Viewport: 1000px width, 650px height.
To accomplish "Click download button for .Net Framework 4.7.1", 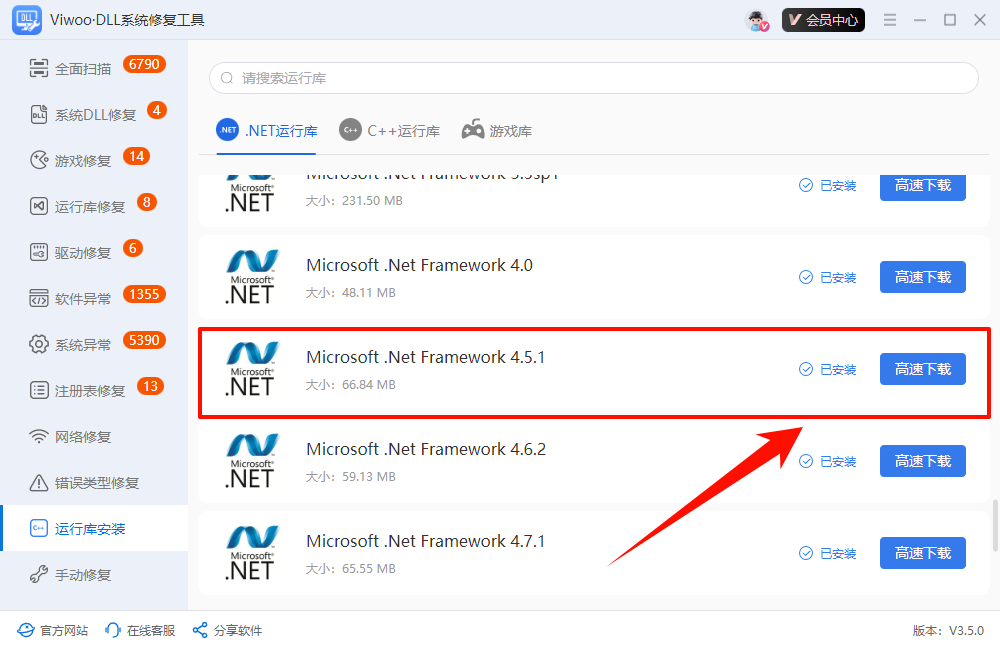I will click(922, 553).
